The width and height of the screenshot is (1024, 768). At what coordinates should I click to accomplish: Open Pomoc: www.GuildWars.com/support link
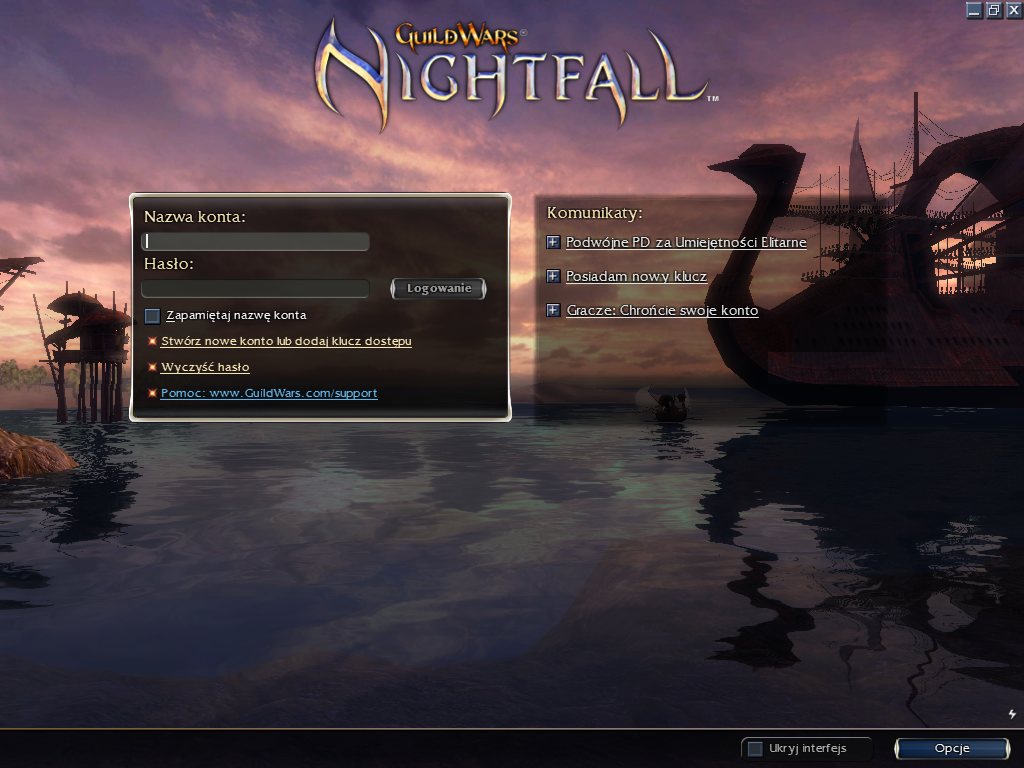point(269,393)
